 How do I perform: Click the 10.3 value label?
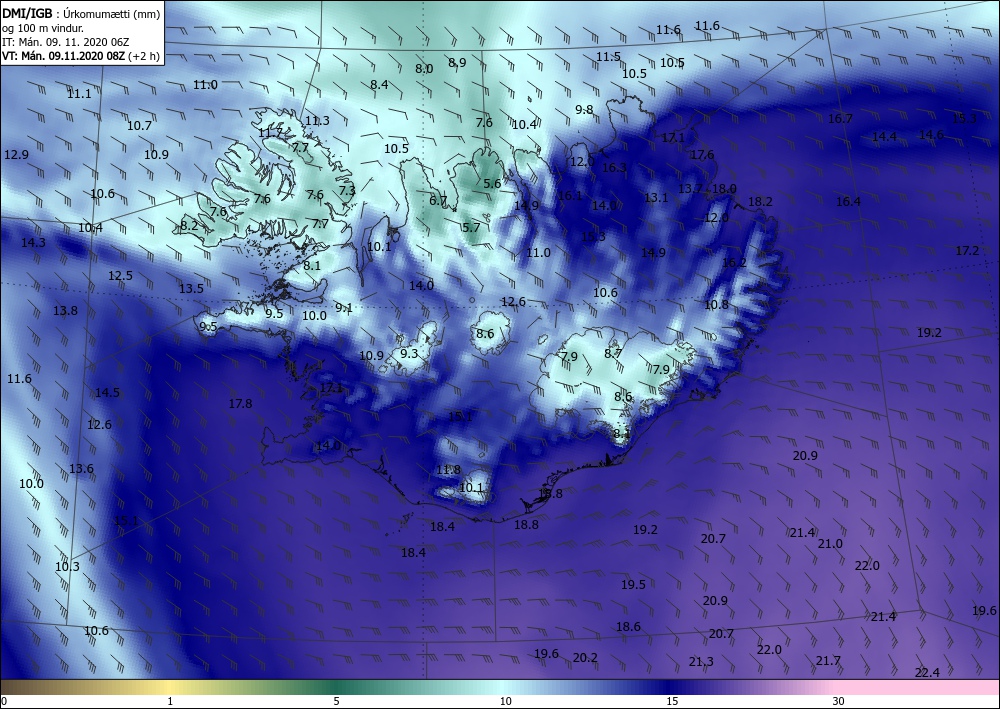(x=67, y=567)
